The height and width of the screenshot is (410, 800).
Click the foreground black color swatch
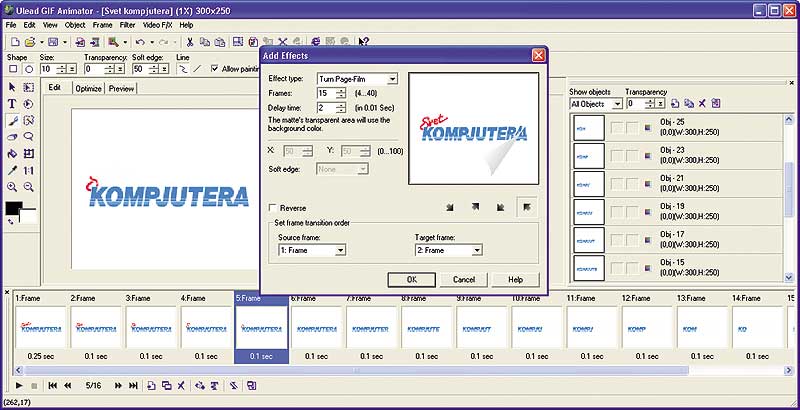13,209
